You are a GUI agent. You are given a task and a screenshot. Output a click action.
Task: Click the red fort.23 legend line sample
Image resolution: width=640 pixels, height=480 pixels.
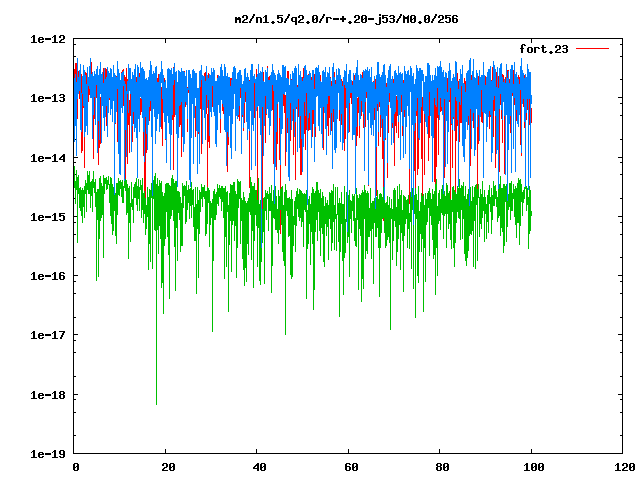point(592,49)
